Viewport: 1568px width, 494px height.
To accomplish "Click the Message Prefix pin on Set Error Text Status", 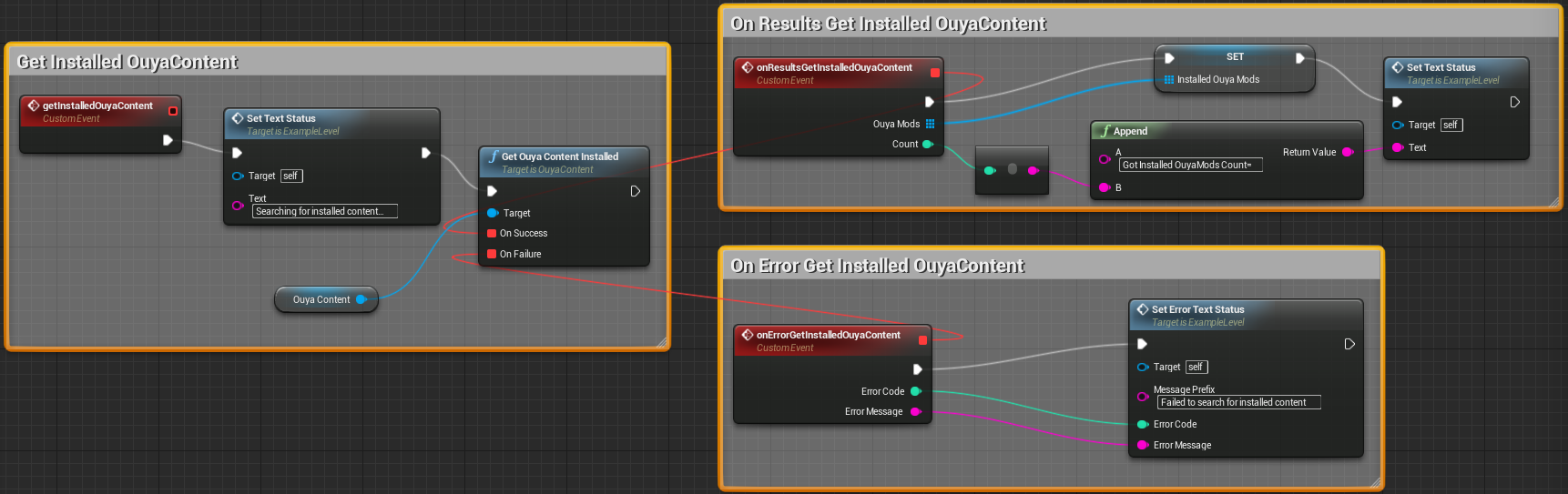I will (1143, 397).
